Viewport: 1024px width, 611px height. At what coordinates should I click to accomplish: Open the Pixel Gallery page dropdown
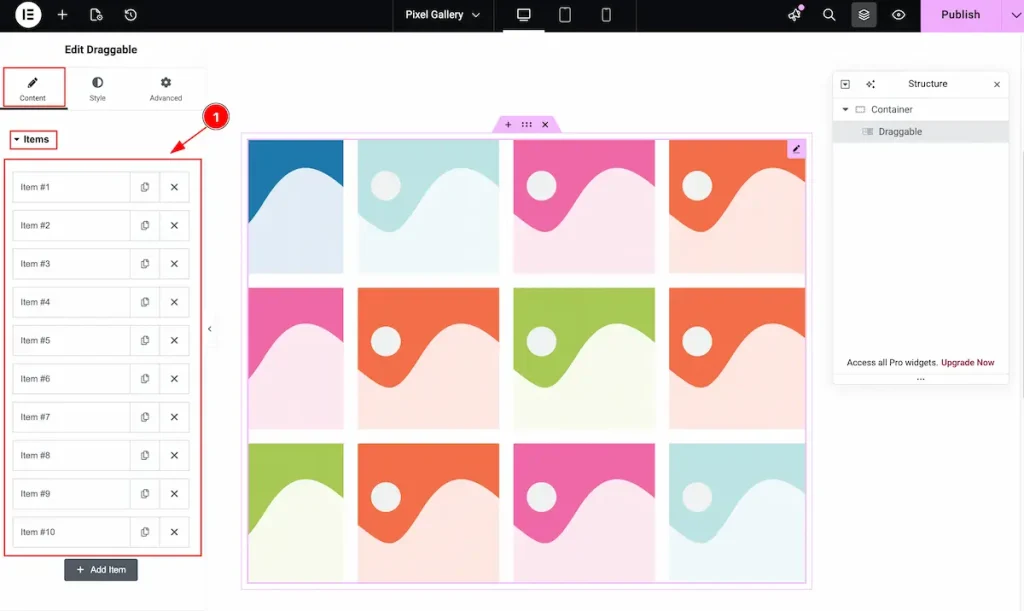click(442, 15)
